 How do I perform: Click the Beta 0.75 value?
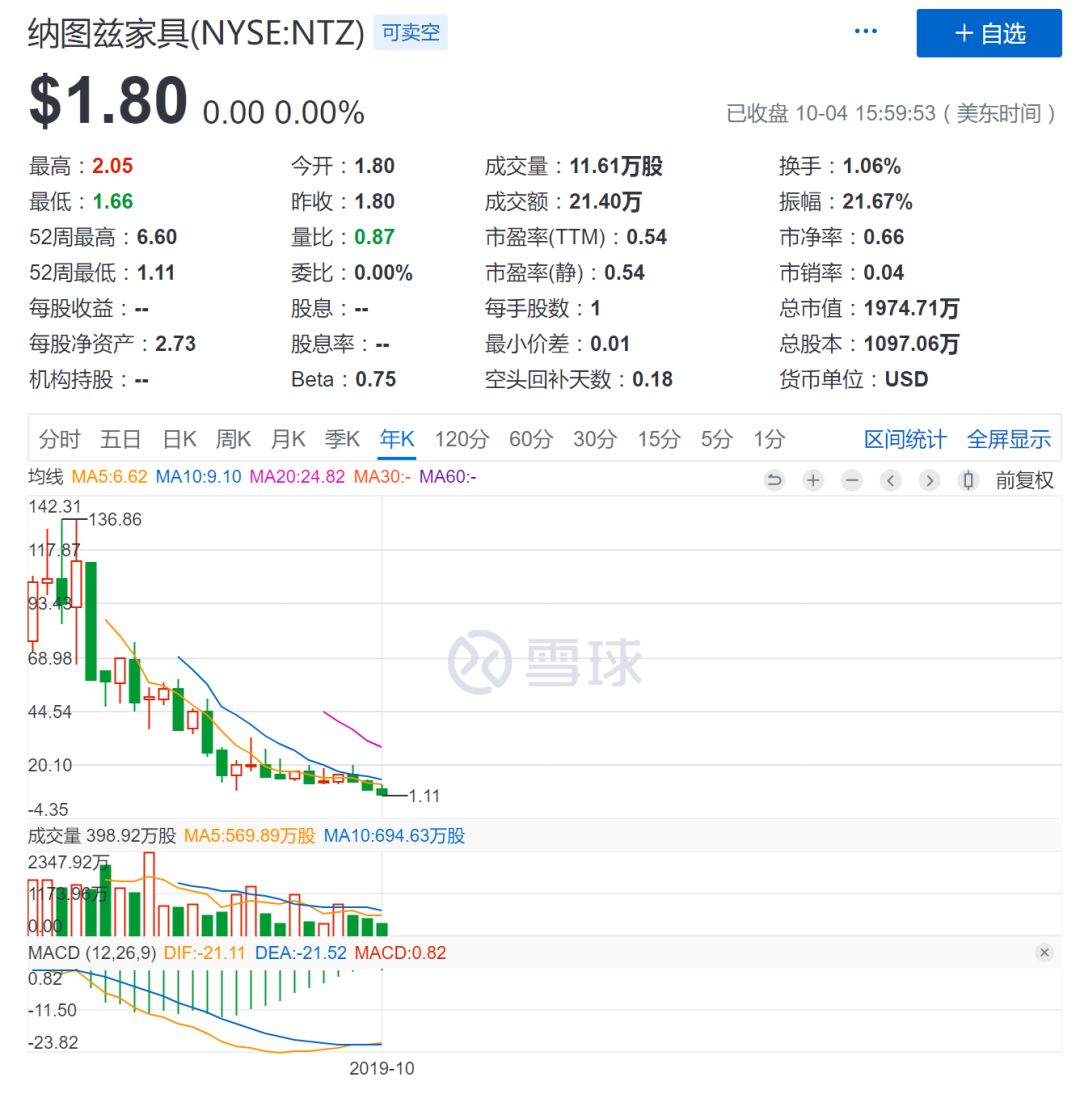(375, 380)
